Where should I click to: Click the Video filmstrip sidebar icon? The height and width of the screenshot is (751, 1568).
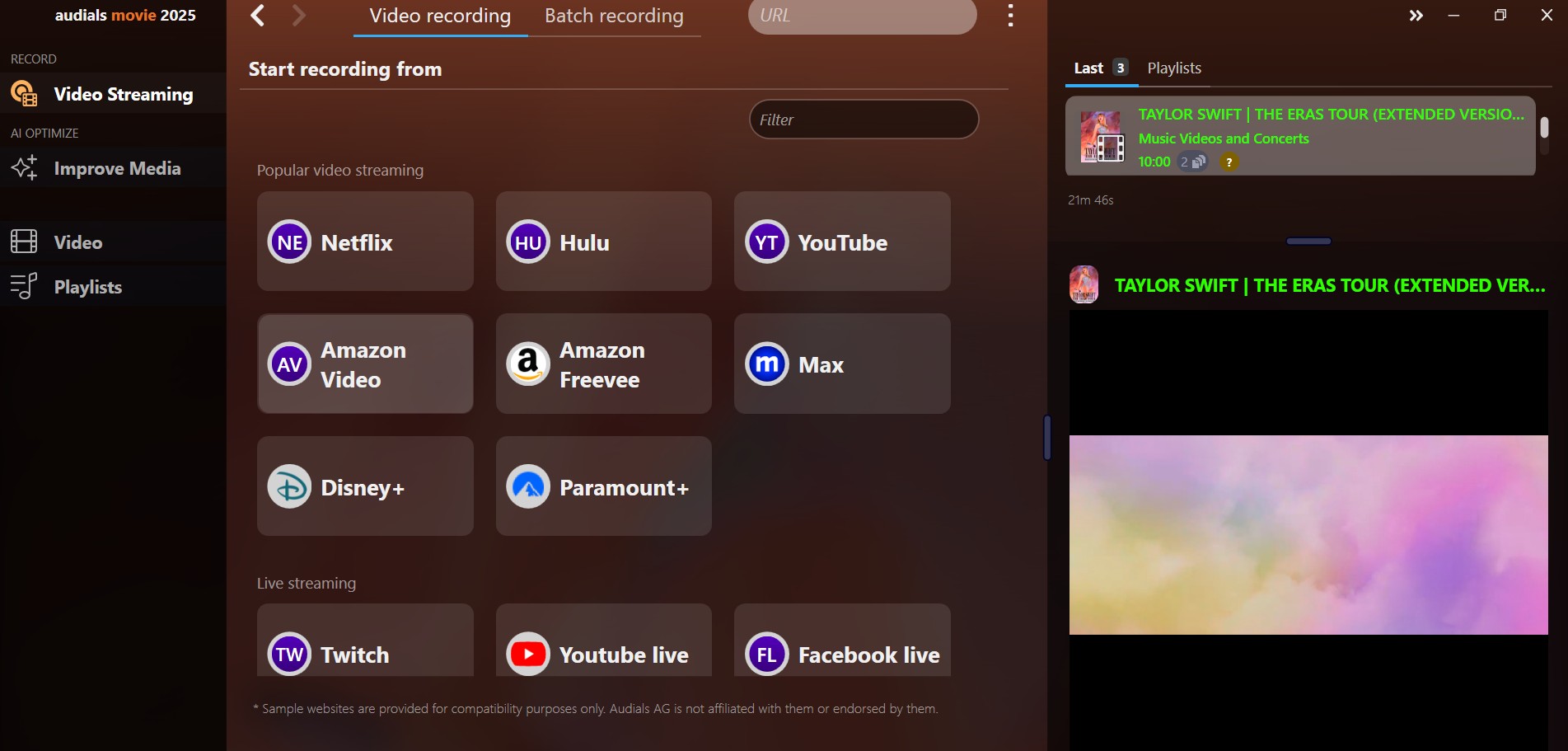[24, 242]
